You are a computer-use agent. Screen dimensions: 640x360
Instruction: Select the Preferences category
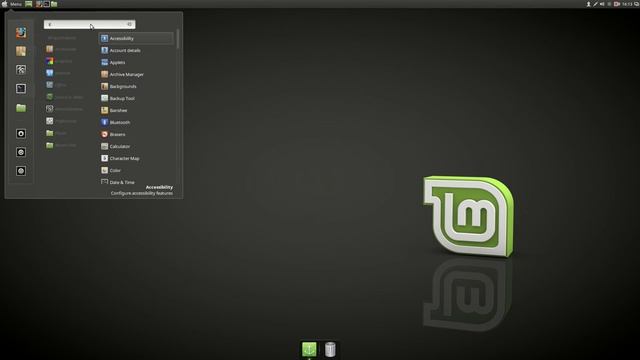(x=62, y=121)
